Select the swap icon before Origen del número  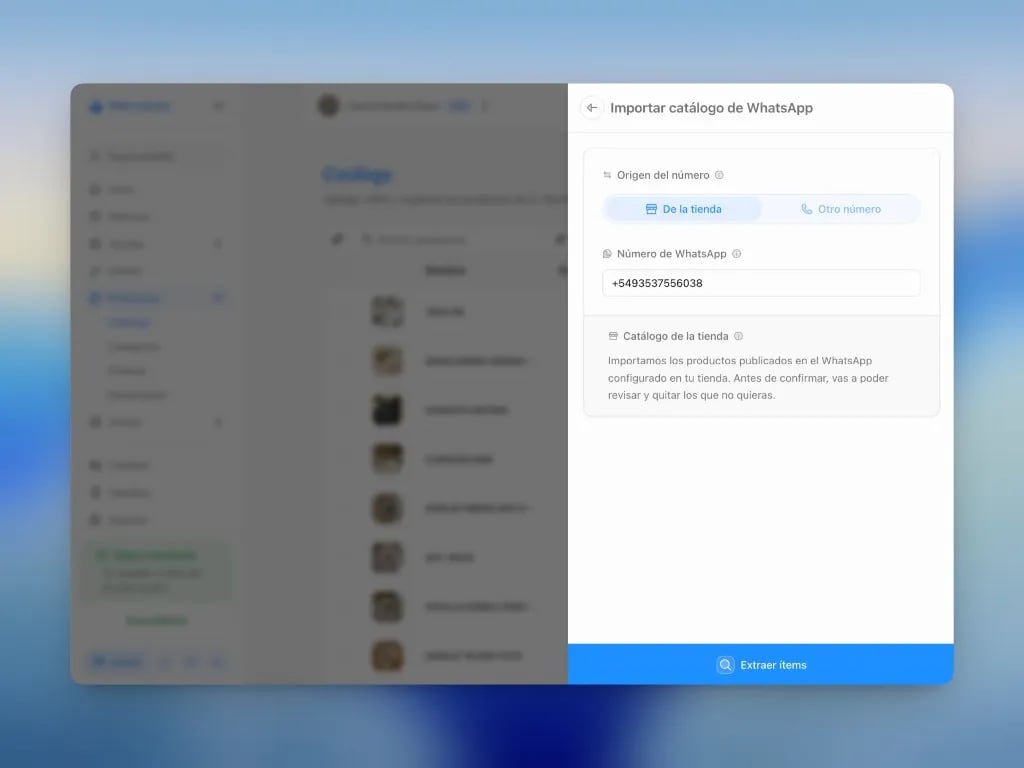tap(607, 175)
